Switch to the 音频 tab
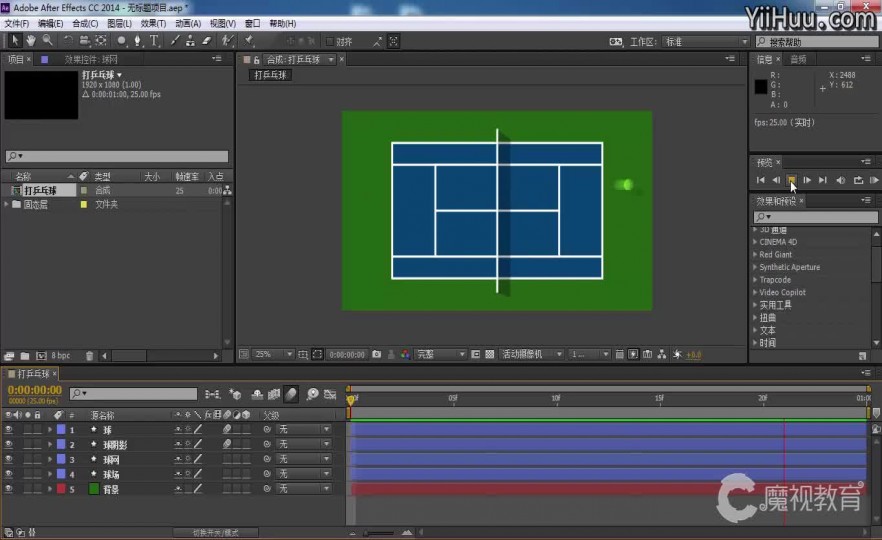The image size is (882, 540). pos(798,59)
